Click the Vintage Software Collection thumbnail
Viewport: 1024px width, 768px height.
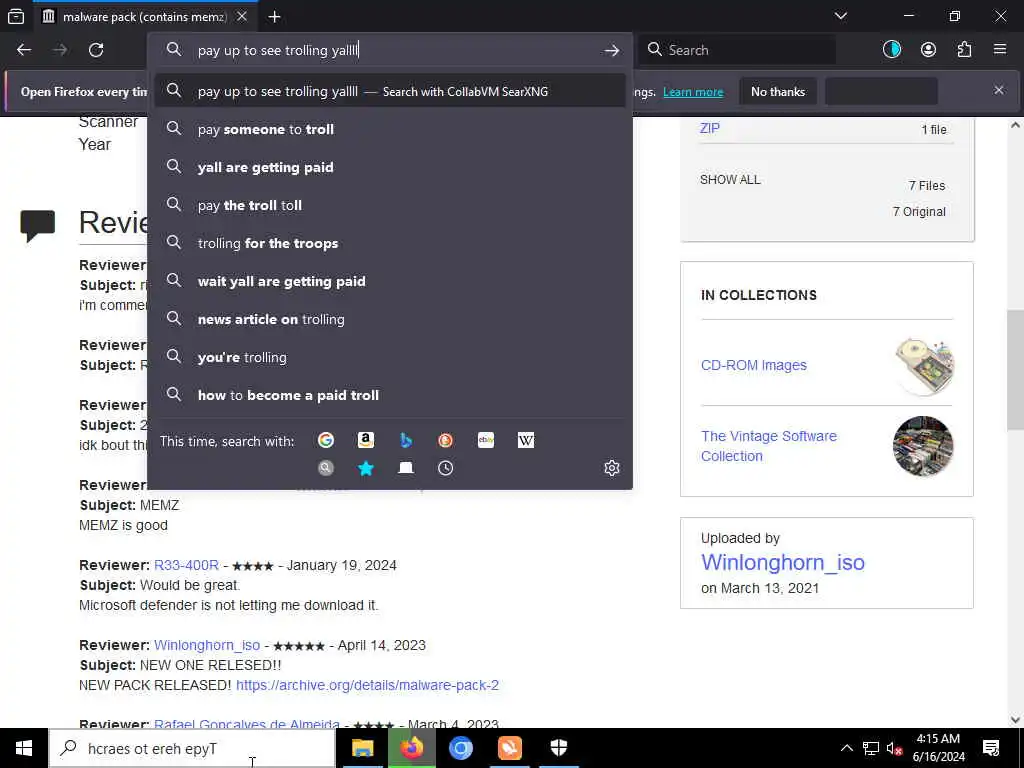tap(923, 446)
